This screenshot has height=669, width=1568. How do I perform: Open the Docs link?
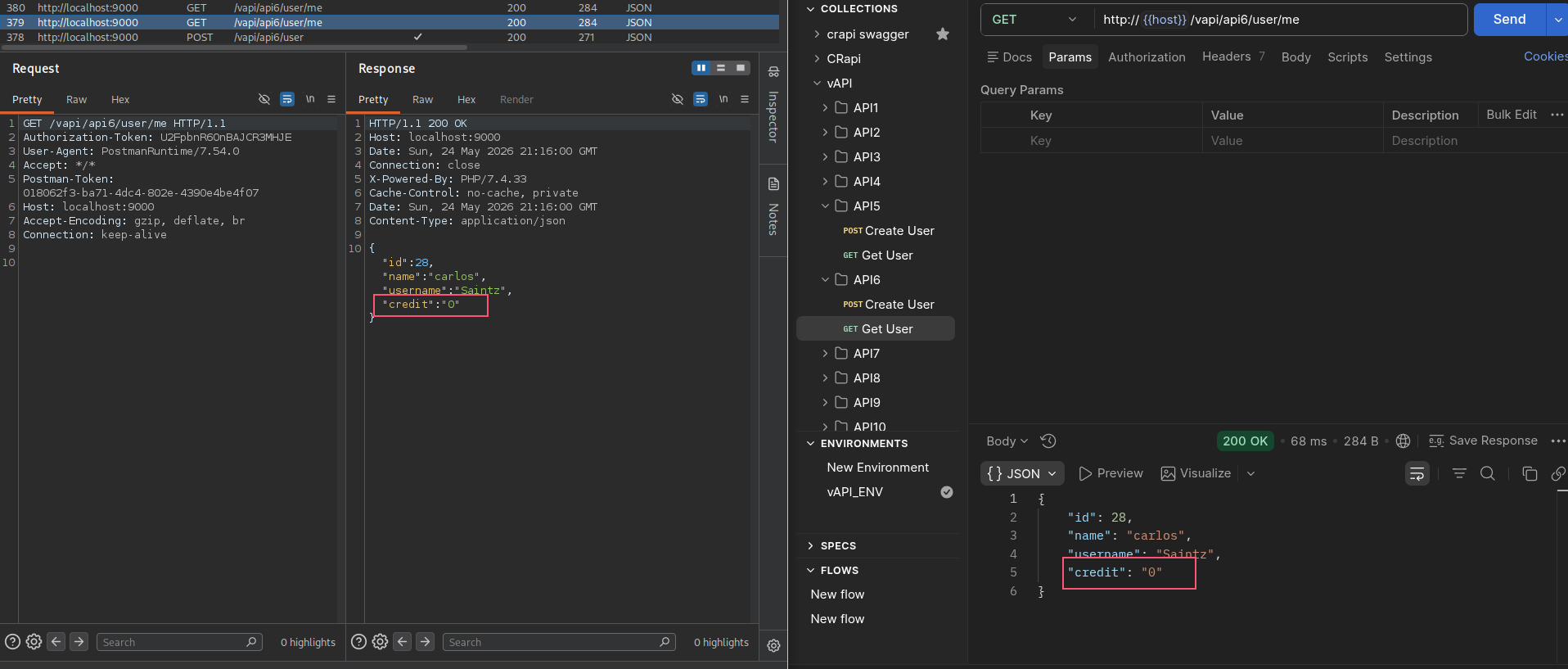pos(1009,57)
